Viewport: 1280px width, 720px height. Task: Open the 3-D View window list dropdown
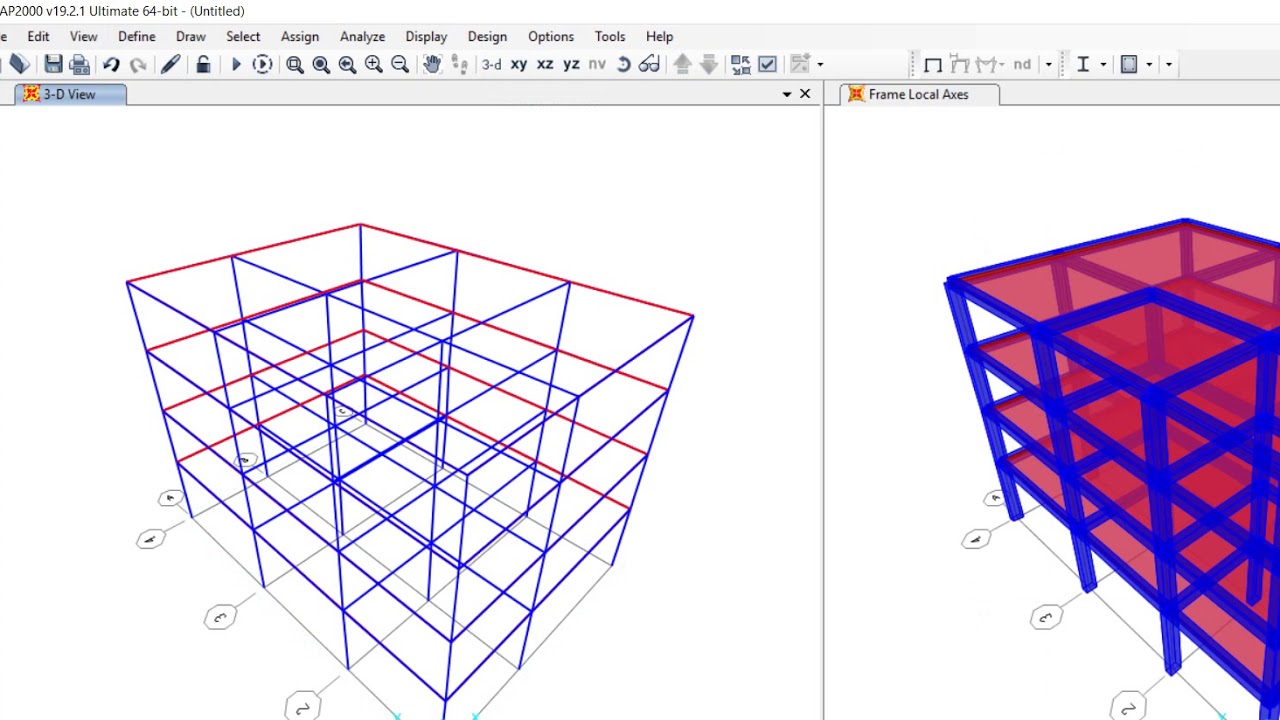(787, 94)
